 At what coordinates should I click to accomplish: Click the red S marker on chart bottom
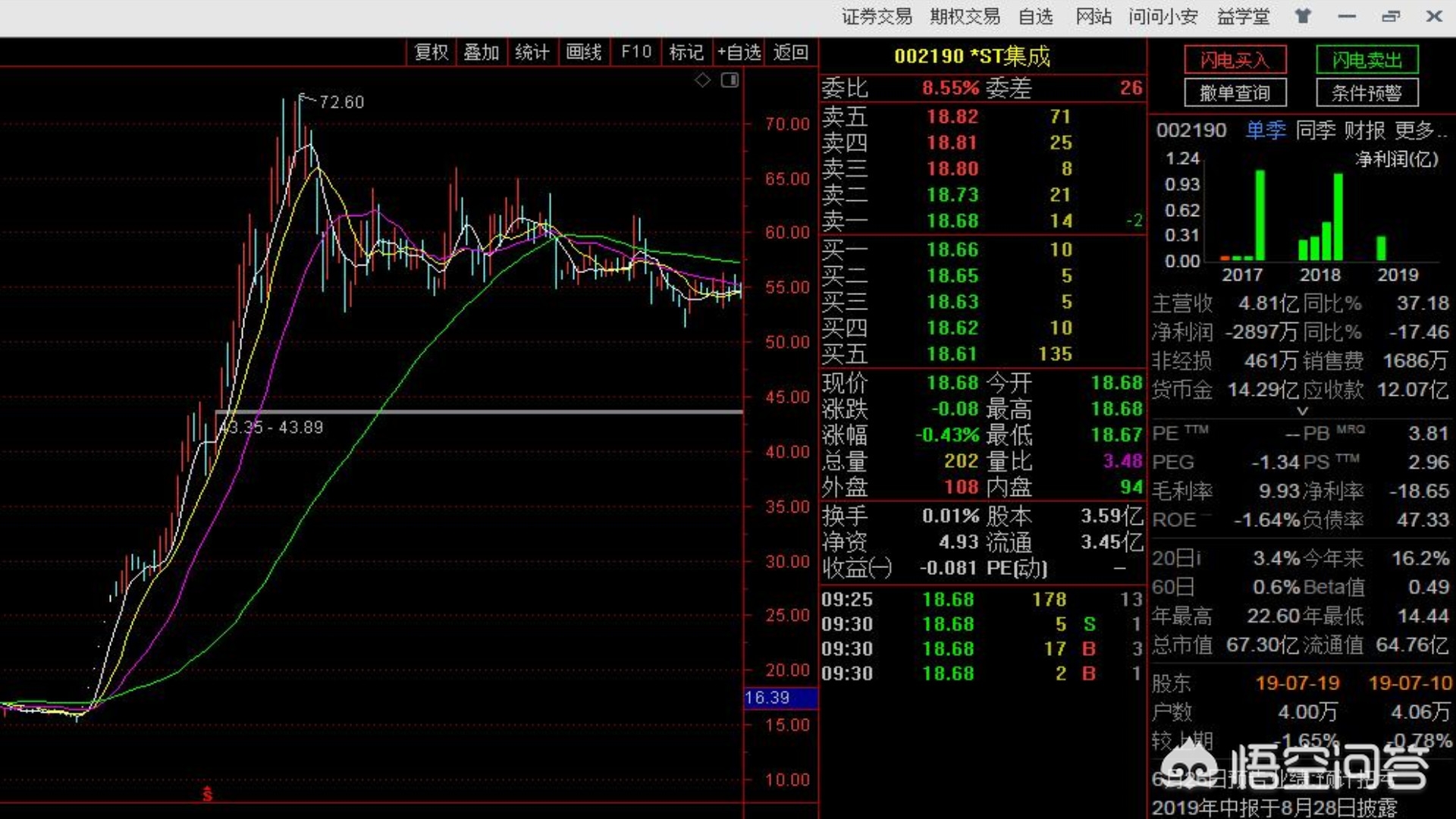pyautogui.click(x=207, y=794)
